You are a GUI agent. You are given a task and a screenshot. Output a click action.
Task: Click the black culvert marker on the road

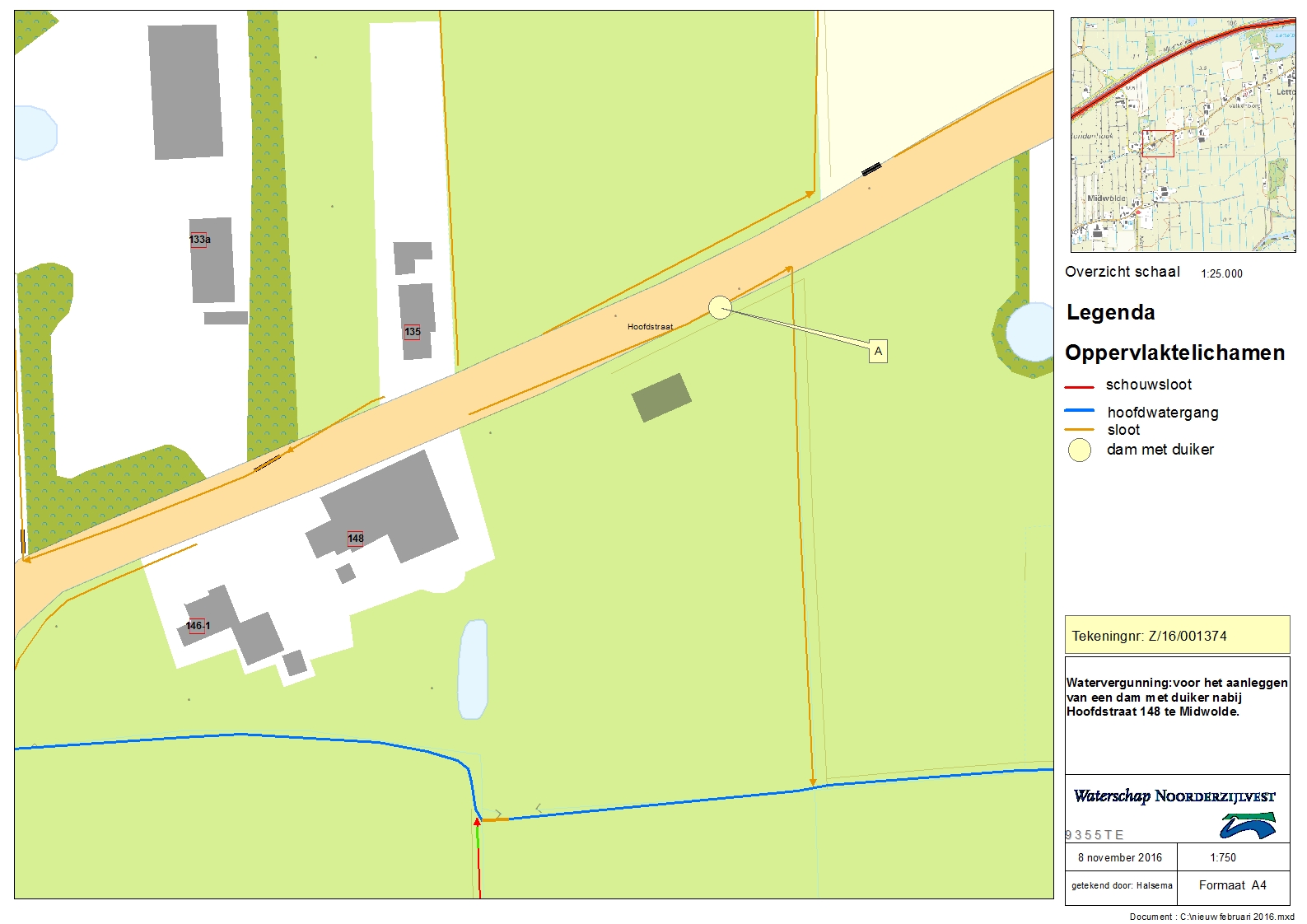pos(871,170)
